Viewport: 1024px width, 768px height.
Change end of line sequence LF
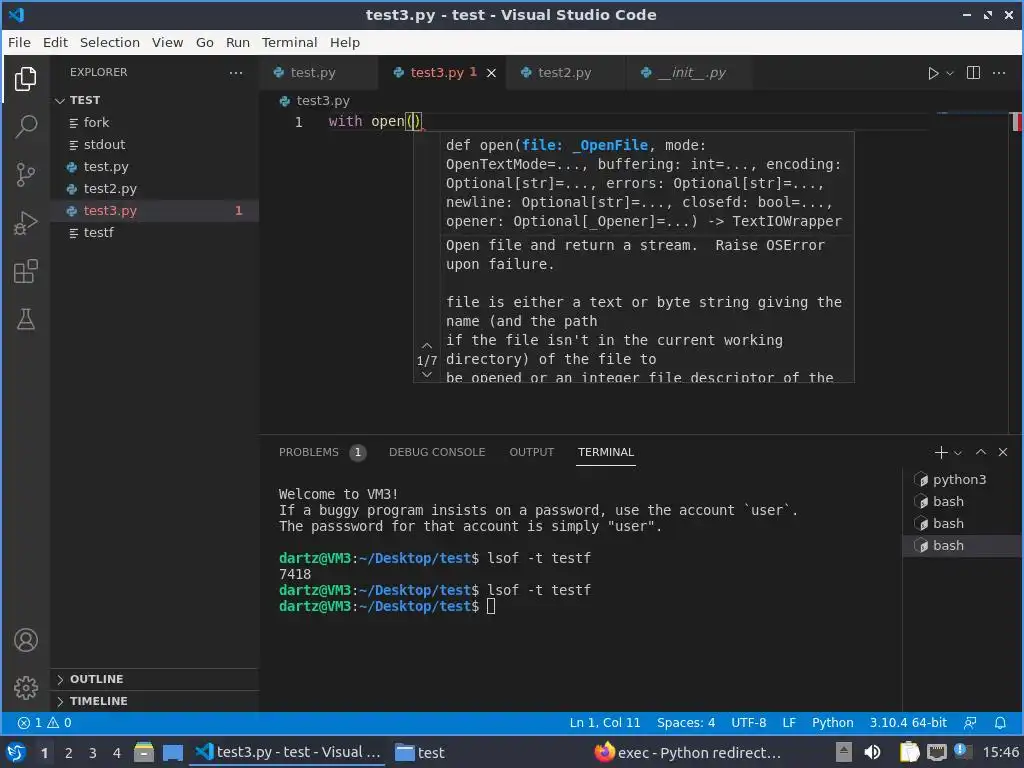[789, 723]
